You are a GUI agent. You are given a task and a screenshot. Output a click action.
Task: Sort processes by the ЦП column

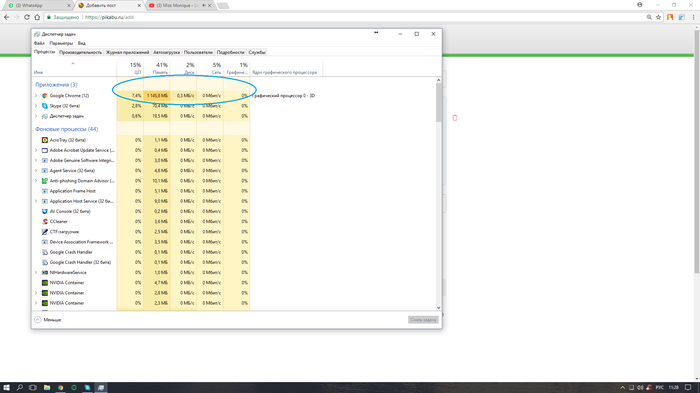click(130, 68)
